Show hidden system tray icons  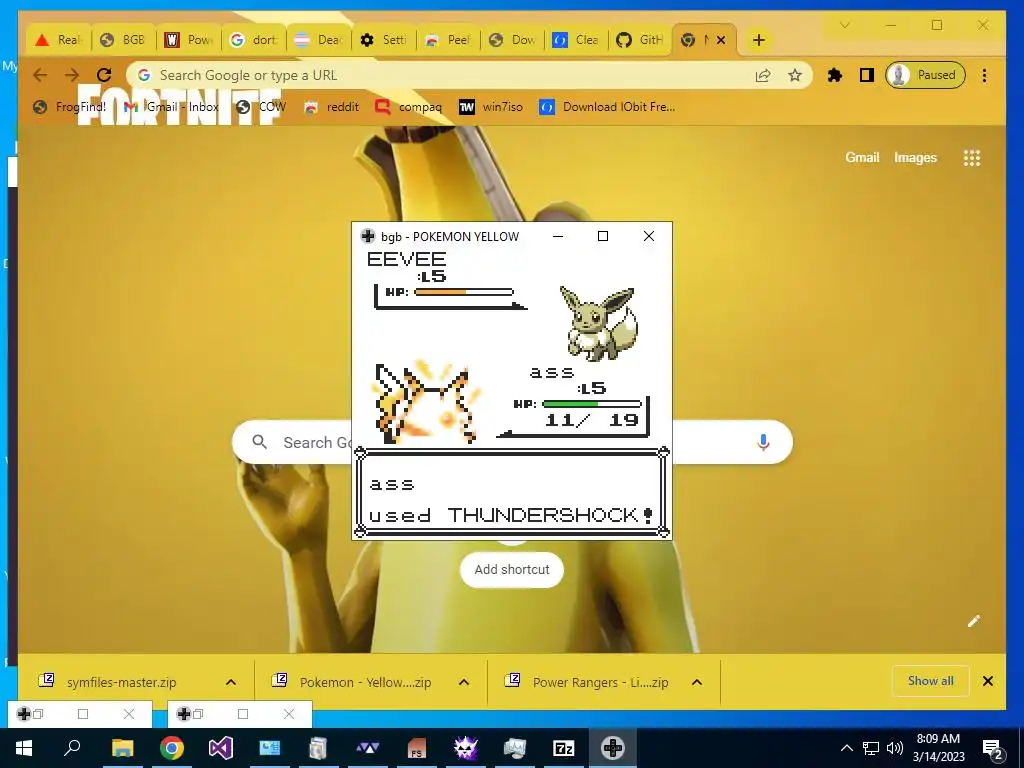point(846,748)
